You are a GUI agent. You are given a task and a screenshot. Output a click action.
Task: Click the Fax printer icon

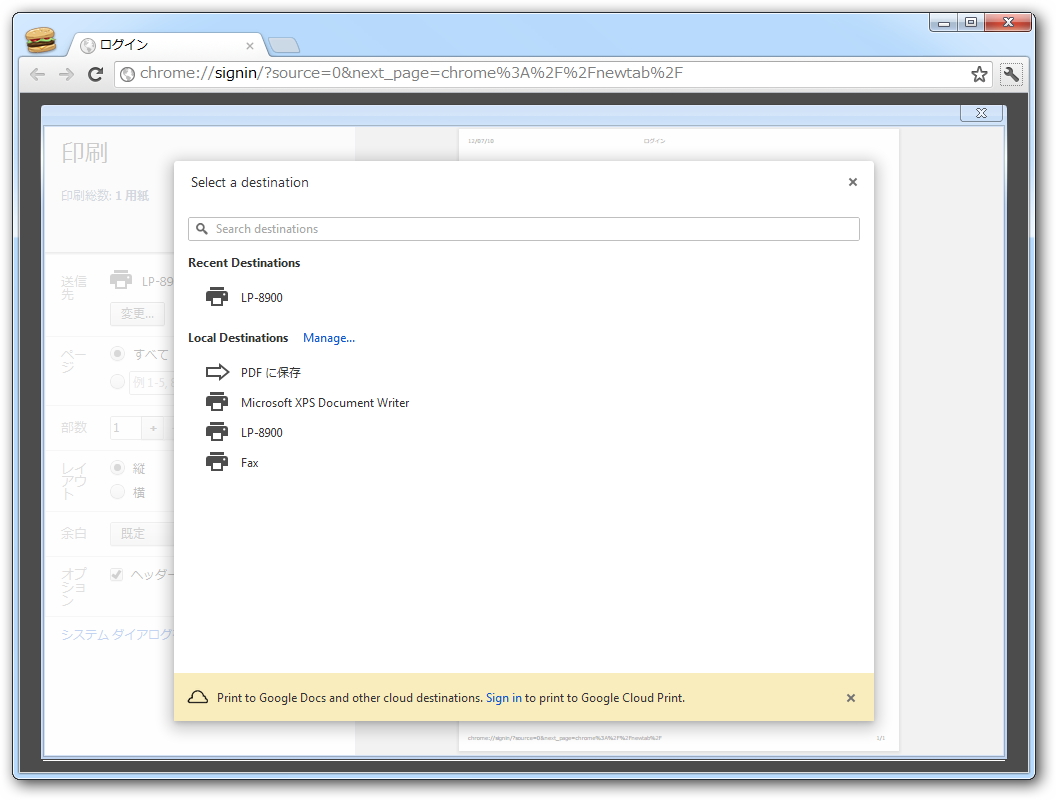coord(217,462)
